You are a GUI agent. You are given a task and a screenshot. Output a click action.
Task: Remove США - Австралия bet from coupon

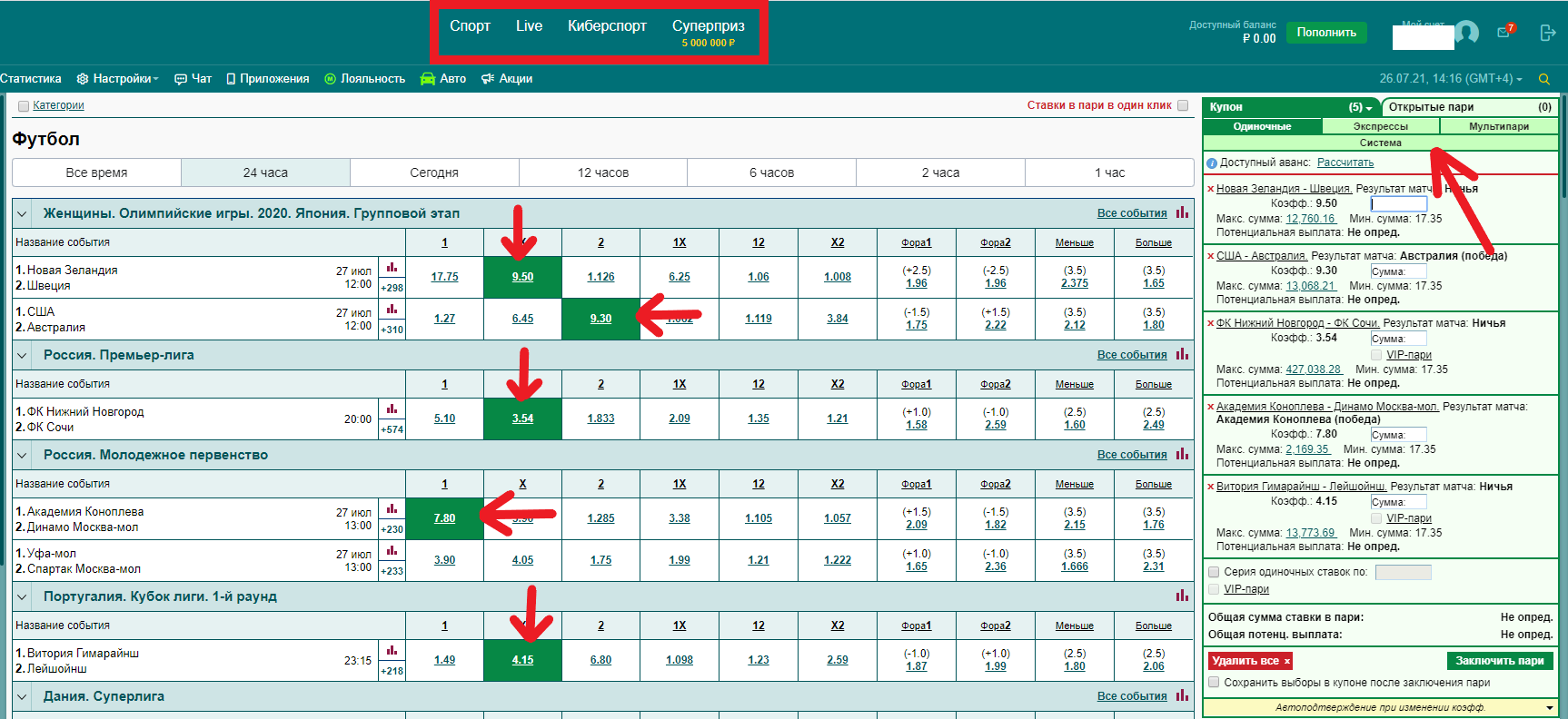click(x=1210, y=256)
